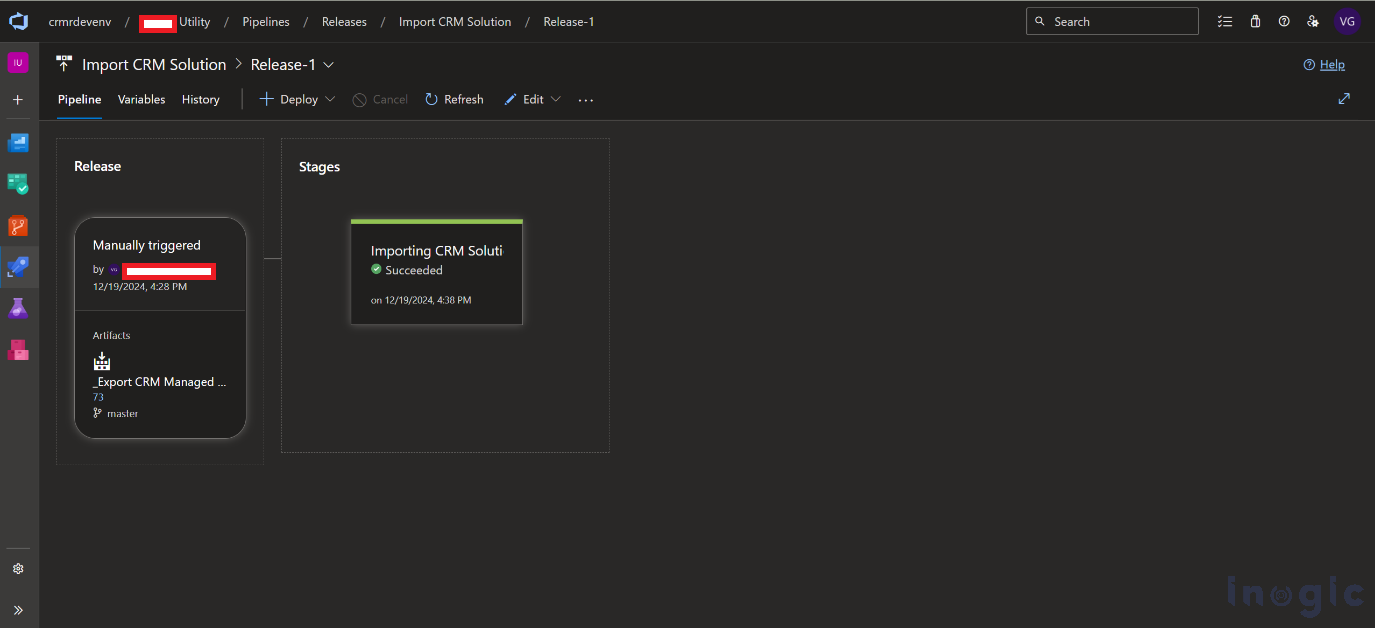1375x628 pixels.
Task: Click the Refresh button
Action: (454, 100)
